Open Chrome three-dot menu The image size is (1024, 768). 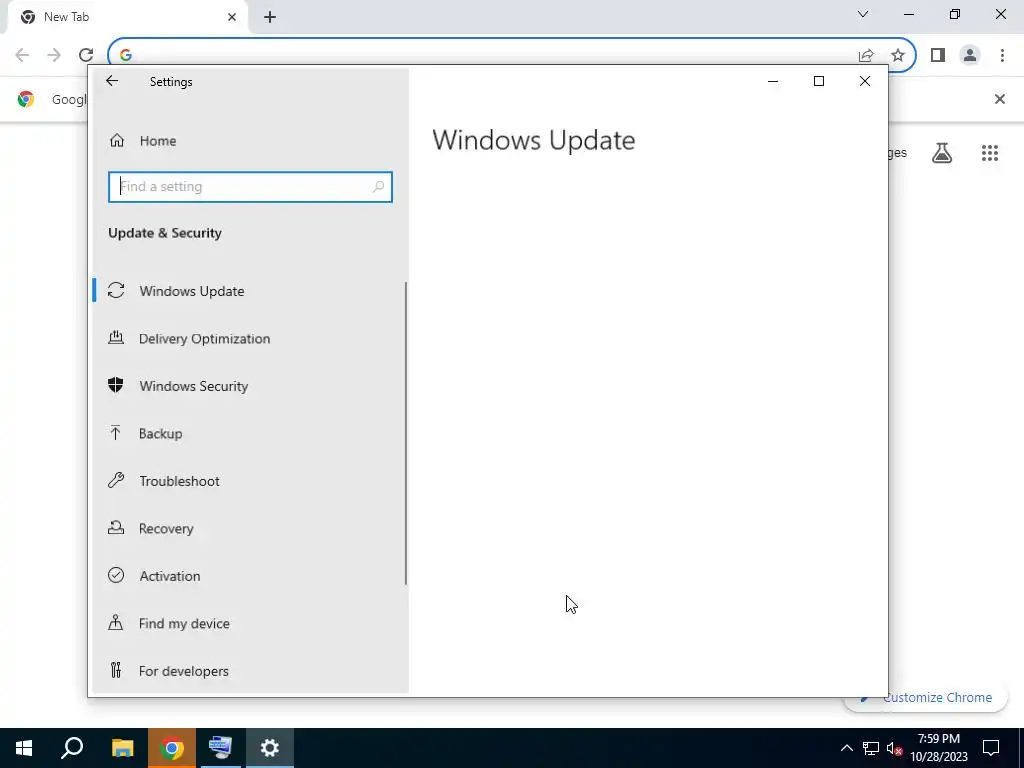point(1002,55)
